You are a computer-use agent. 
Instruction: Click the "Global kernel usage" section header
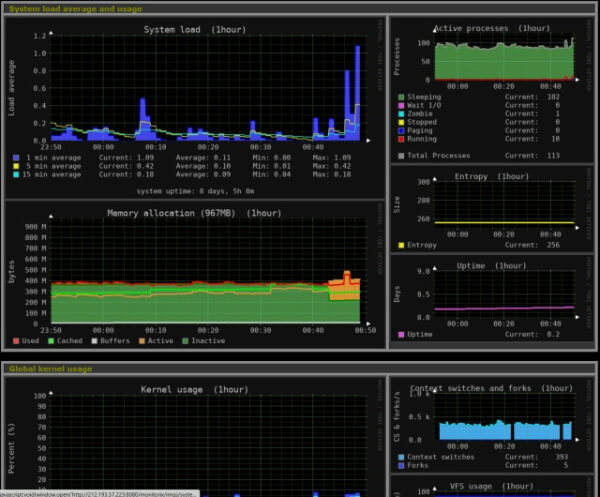pos(50,368)
